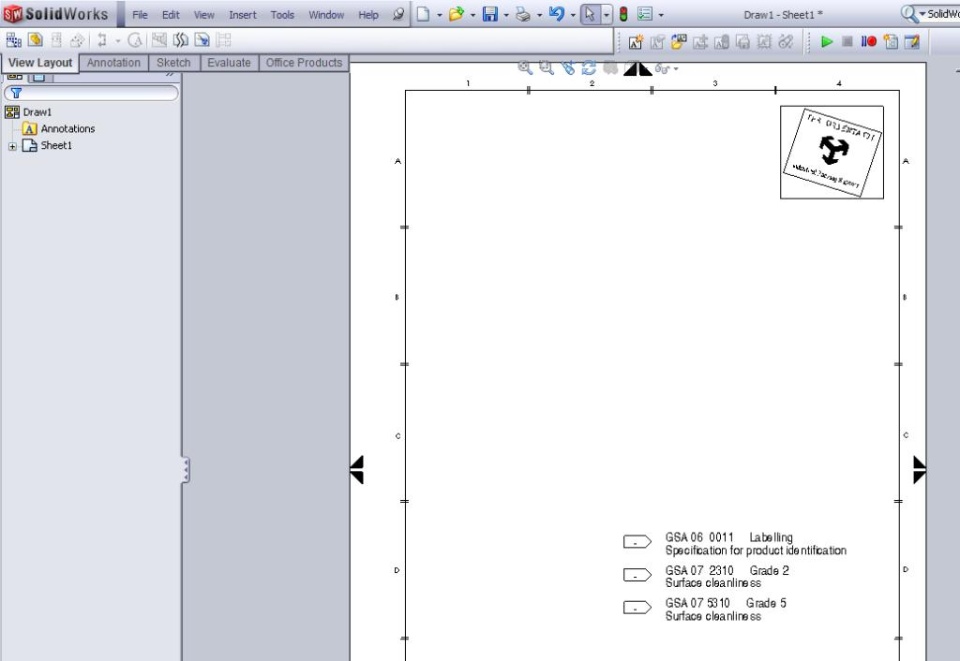Screen dimensions: 960x661
Task: Open the File menu
Action: (x=140, y=15)
